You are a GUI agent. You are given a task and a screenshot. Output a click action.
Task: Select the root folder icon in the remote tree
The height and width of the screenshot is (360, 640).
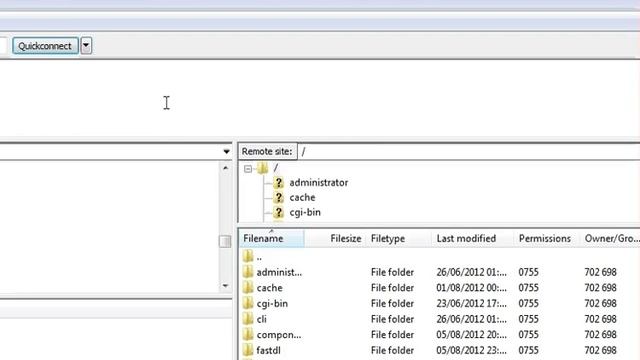click(x=262, y=168)
